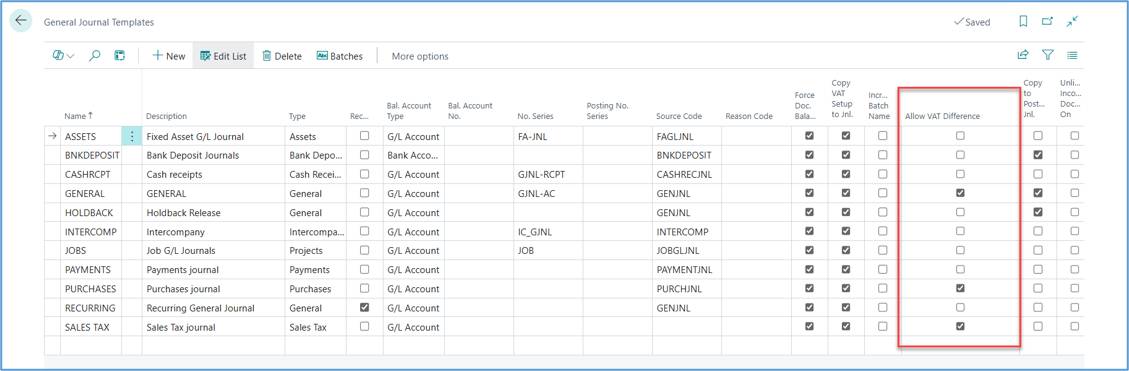Toggle Copy to Posted Jnl. for BNKDEPOSIT row
The image size is (1129, 371).
click(x=1038, y=155)
